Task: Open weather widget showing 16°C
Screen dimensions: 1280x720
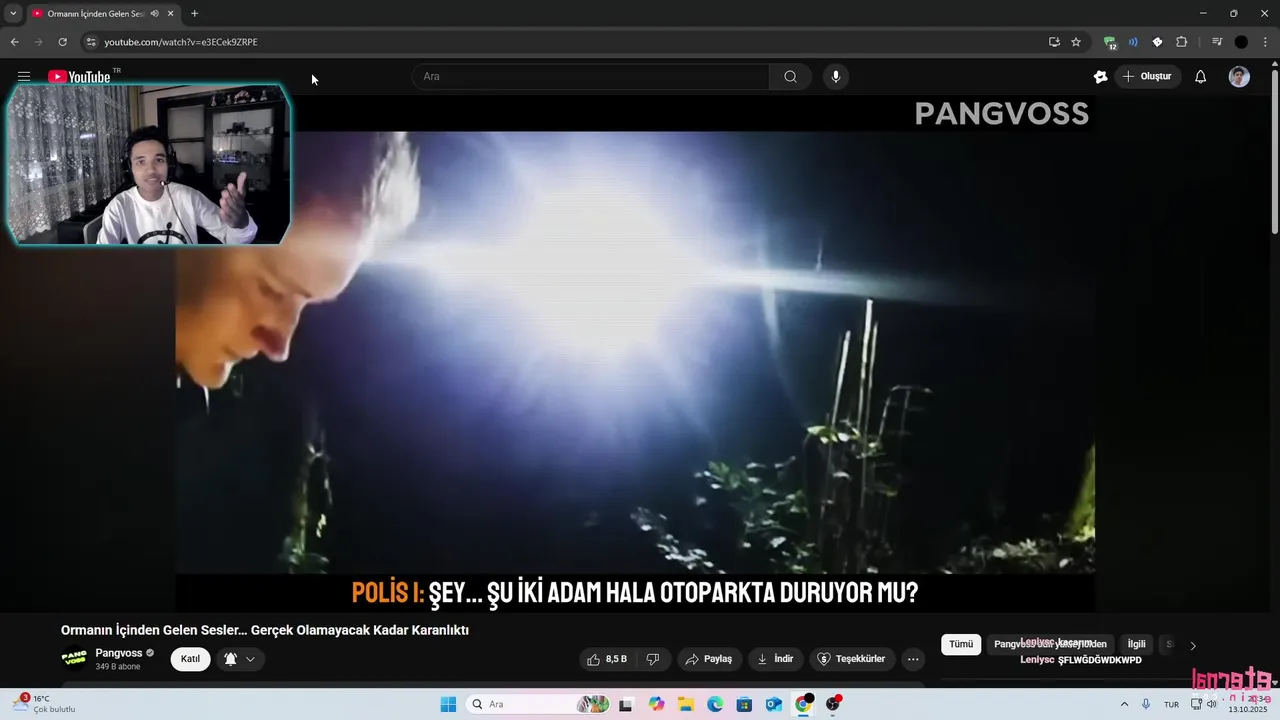Action: coord(44,704)
